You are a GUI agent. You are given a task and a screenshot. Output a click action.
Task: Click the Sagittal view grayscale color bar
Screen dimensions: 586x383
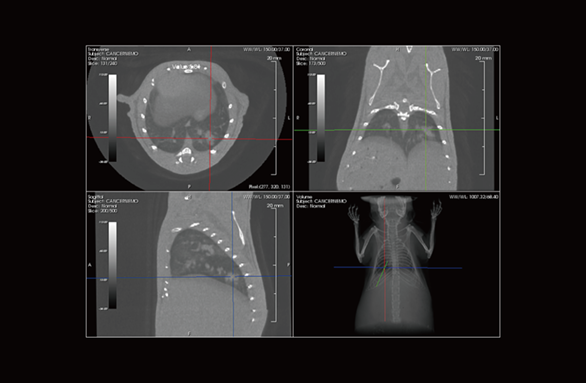click(112, 265)
